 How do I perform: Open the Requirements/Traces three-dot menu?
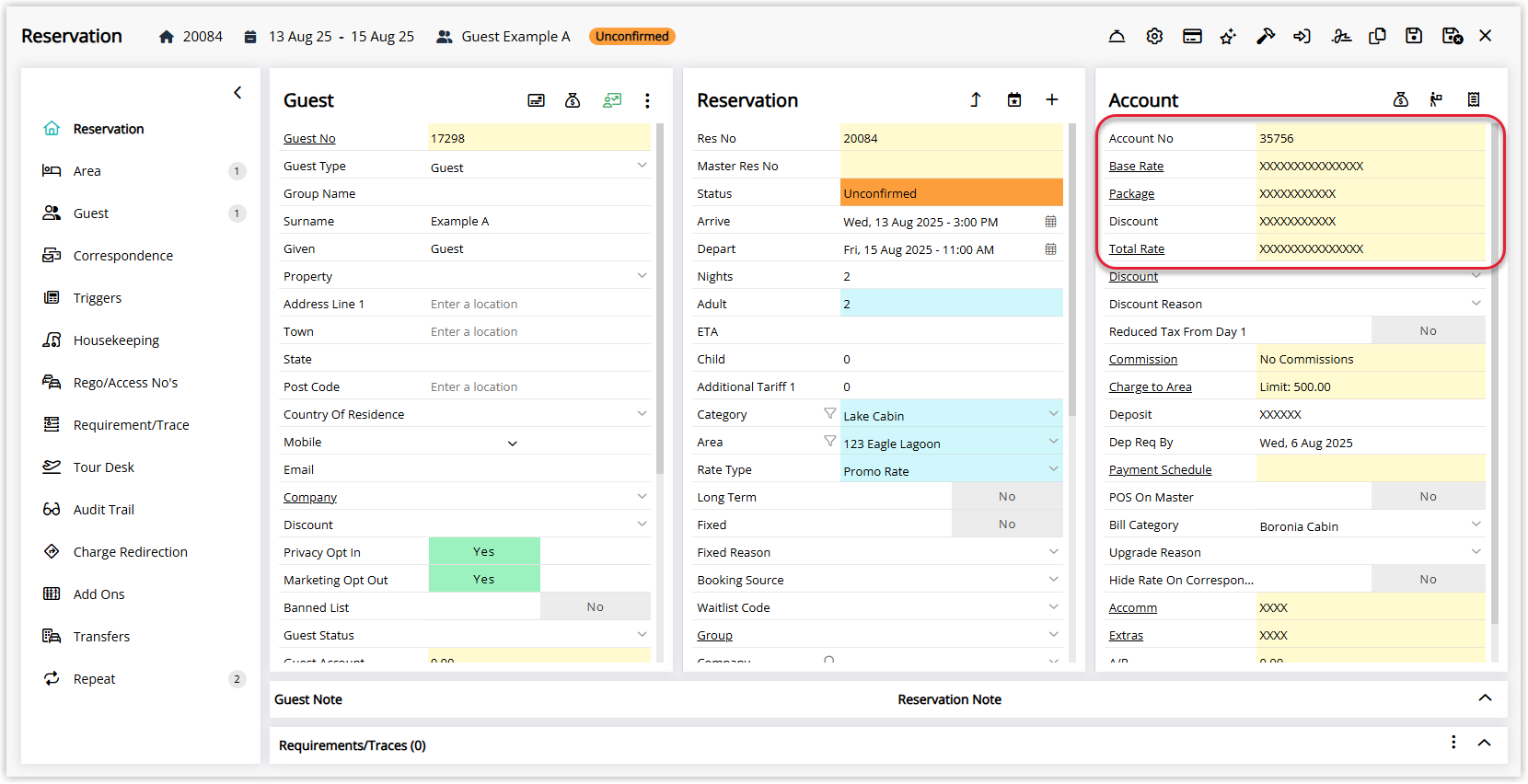click(1453, 743)
